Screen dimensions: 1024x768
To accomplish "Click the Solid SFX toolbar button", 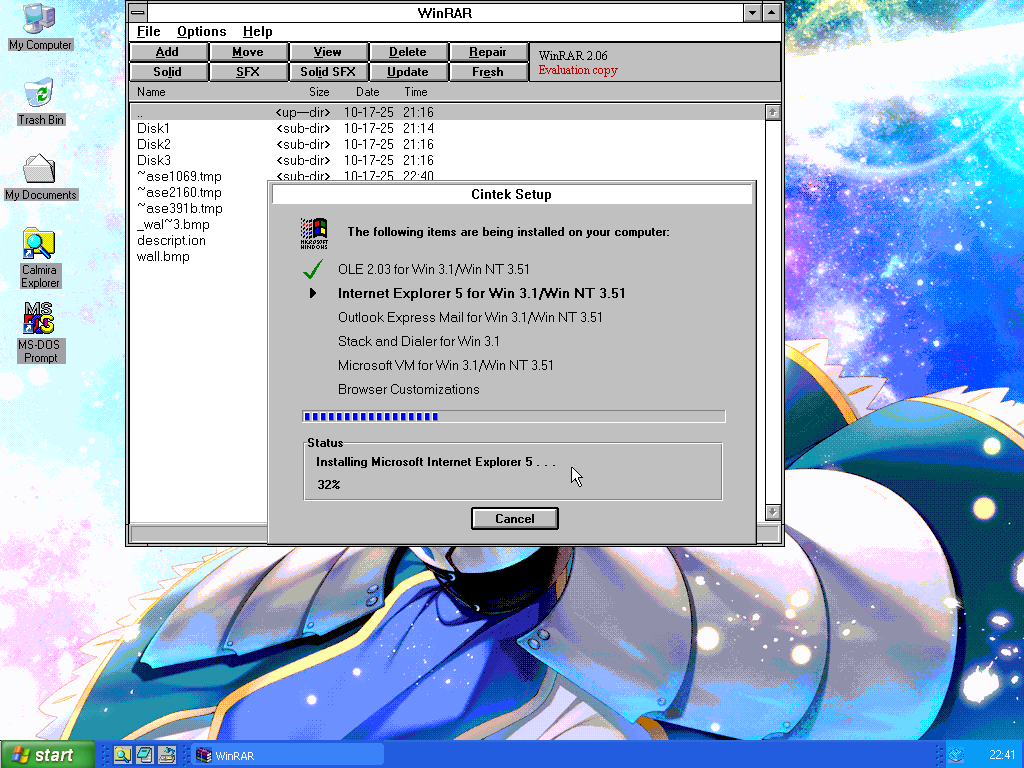I will 328,72.
